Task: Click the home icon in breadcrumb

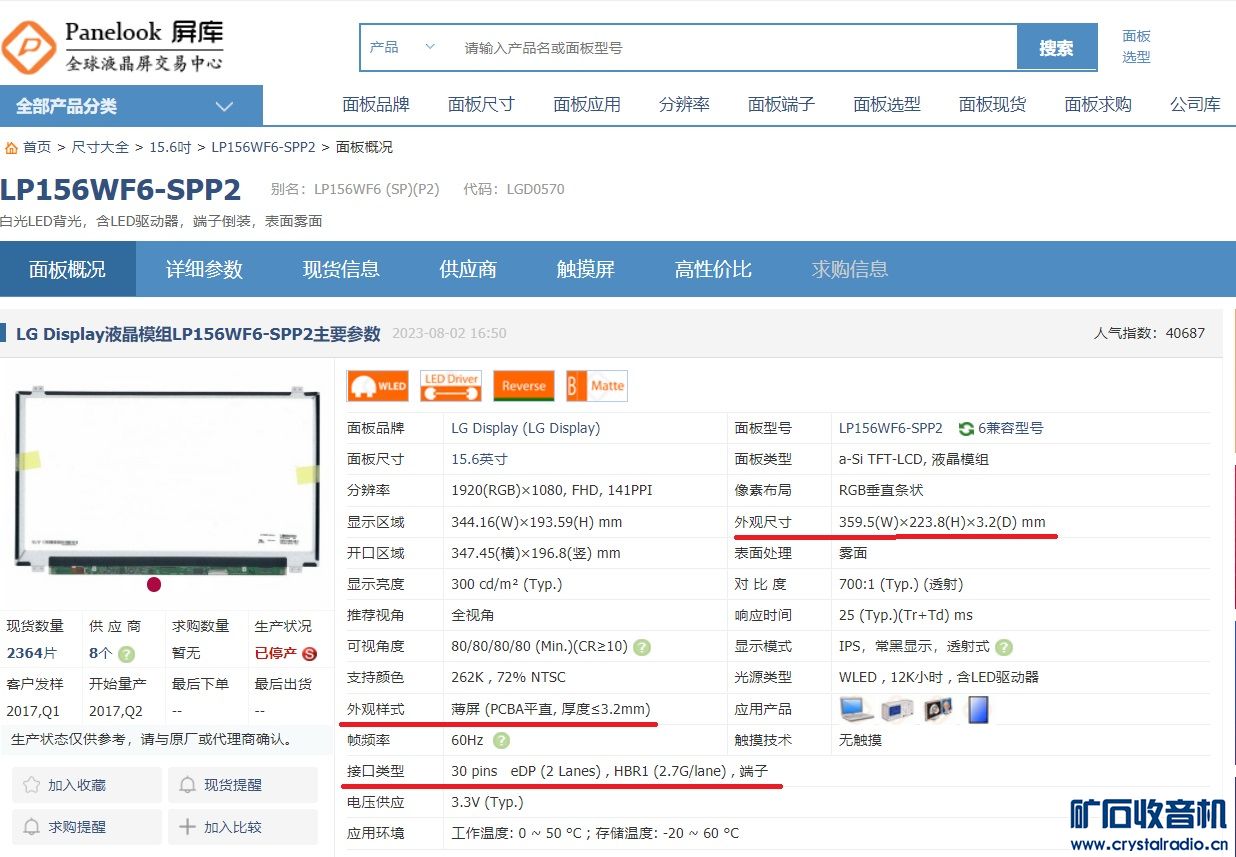Action: tap(11, 148)
